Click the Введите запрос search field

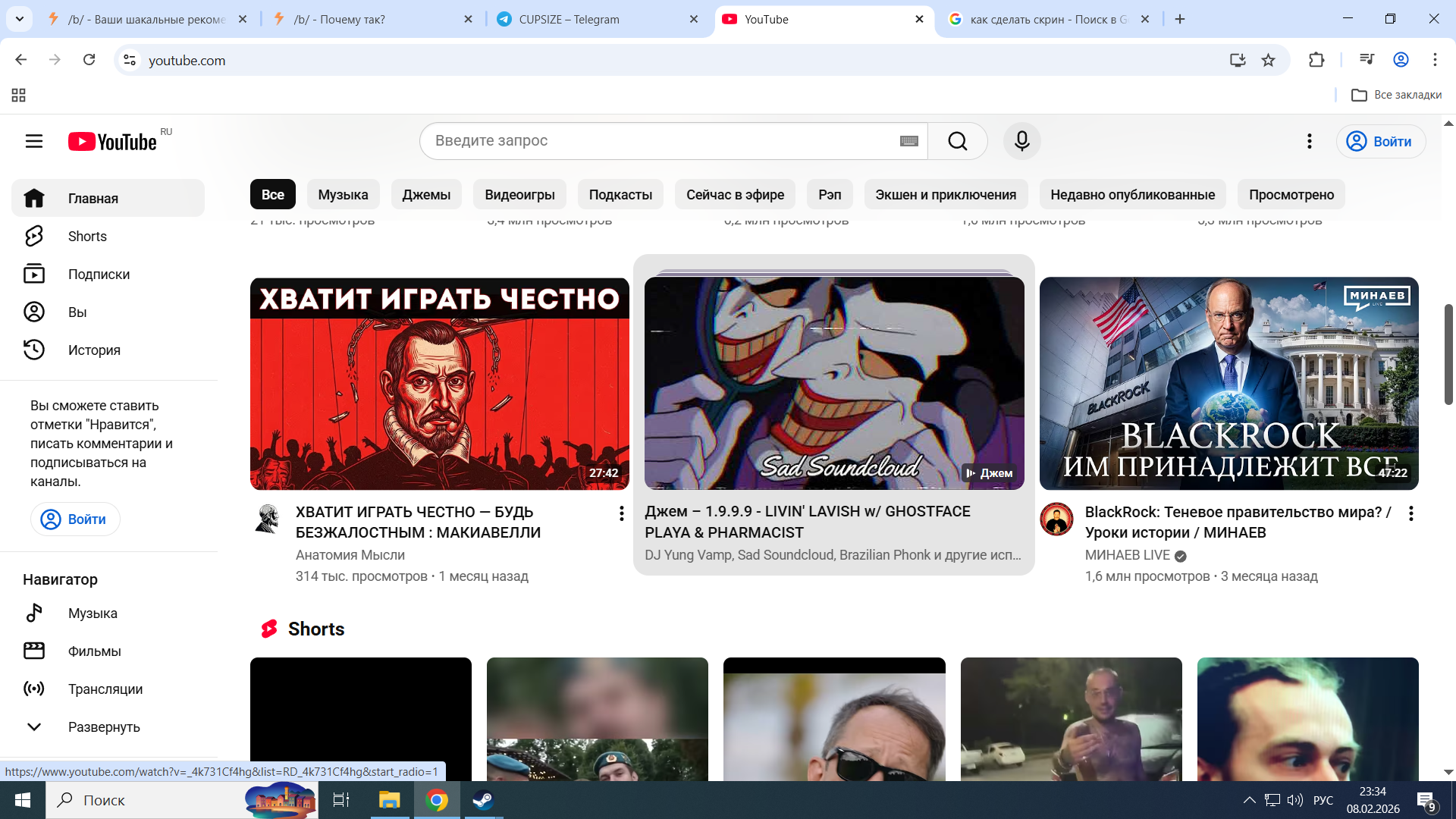pyautogui.click(x=660, y=141)
